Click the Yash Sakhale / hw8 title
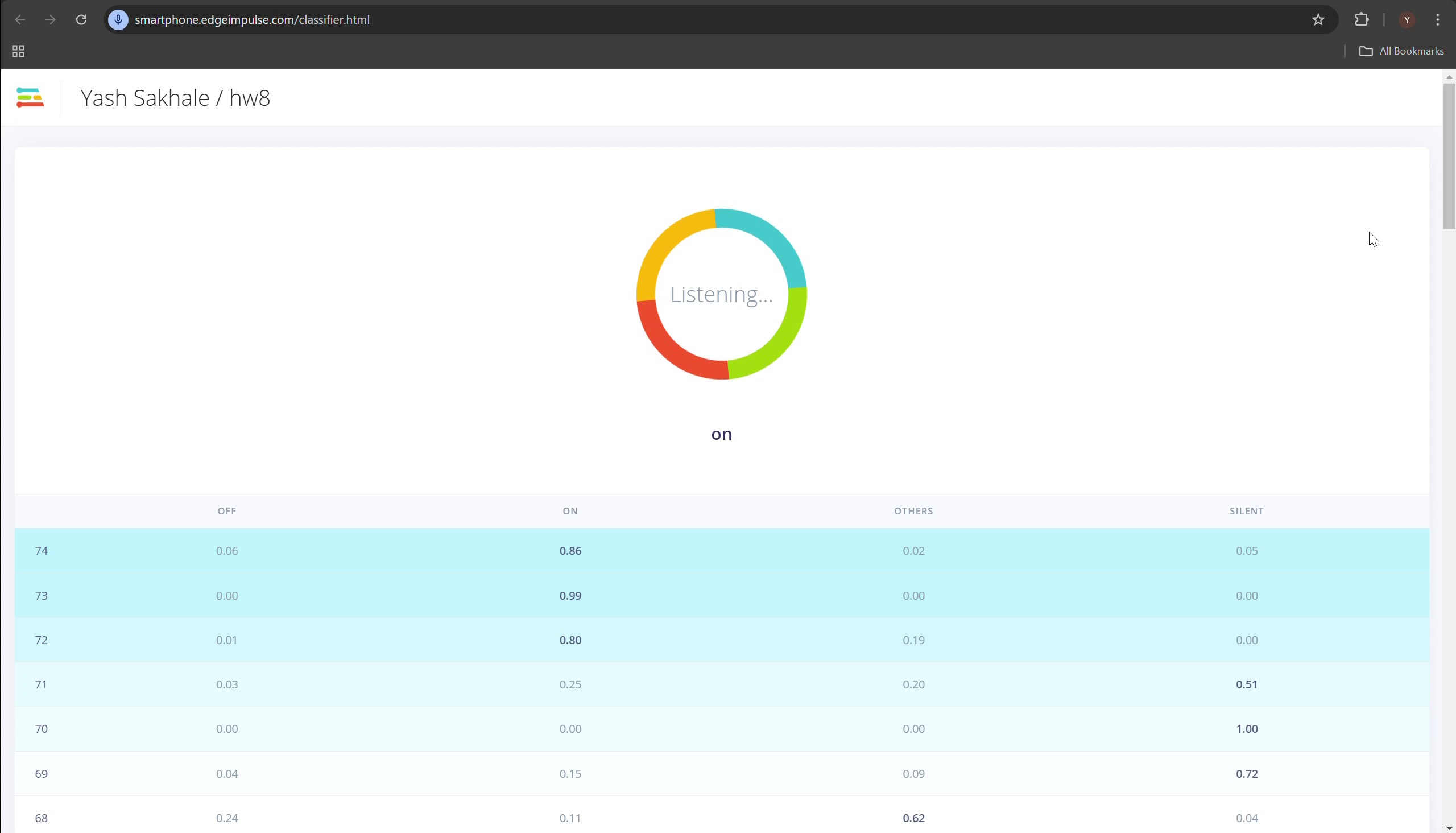 click(175, 98)
